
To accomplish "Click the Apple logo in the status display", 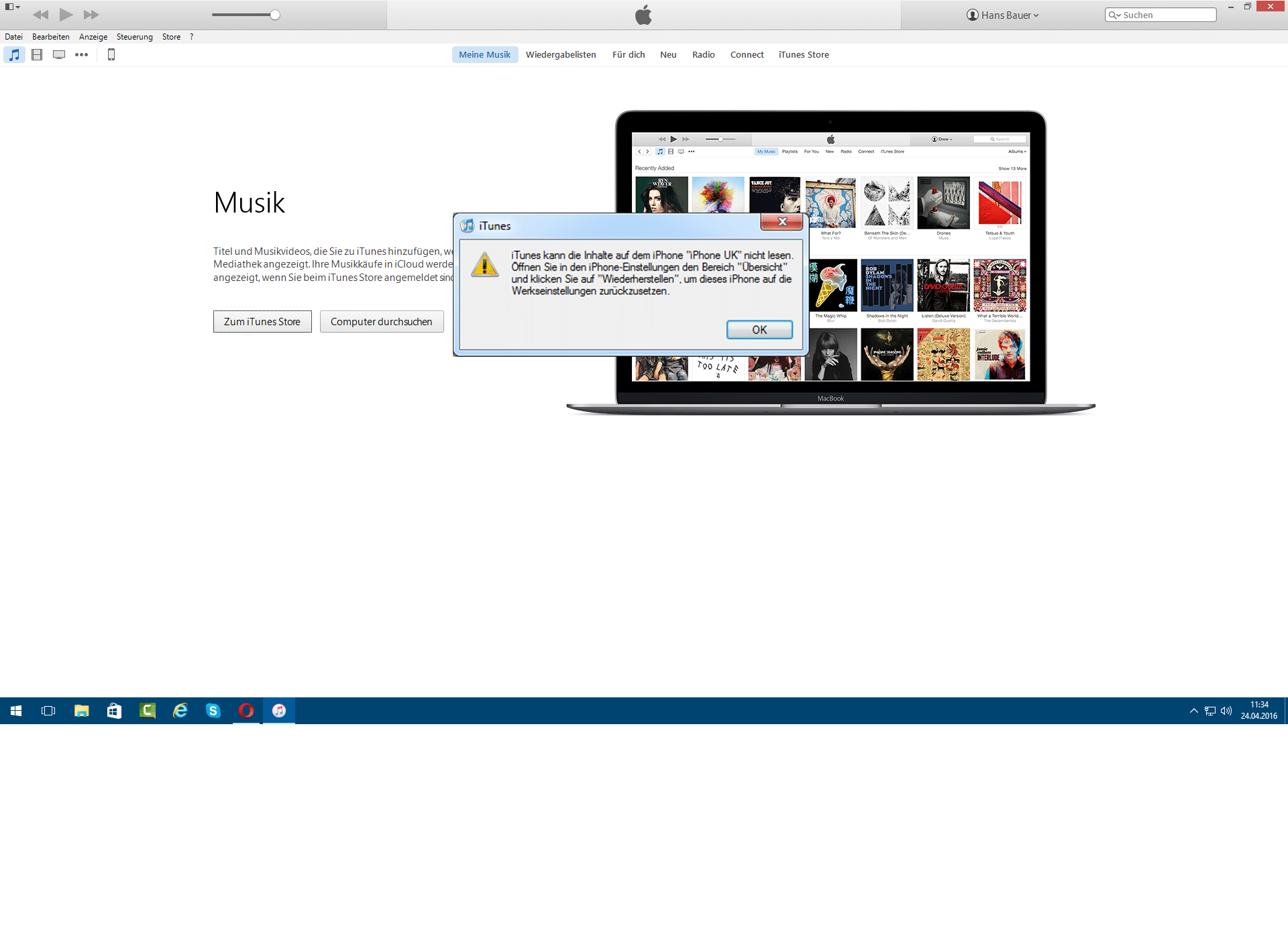I will point(643,15).
